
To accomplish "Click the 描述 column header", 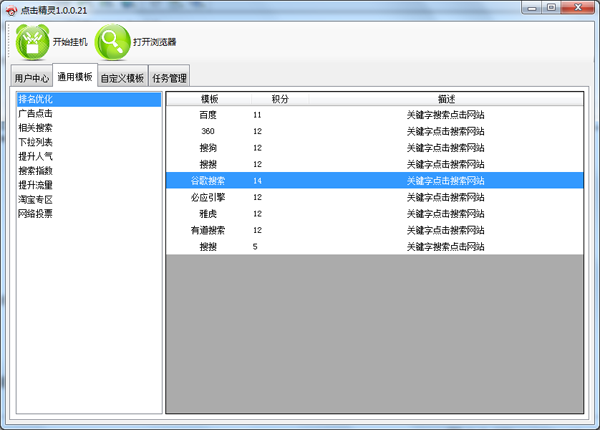I will point(446,99).
